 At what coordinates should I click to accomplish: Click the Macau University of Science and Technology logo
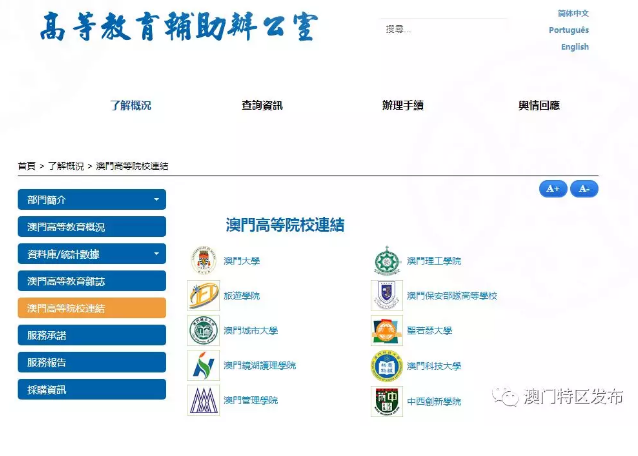[x=387, y=366]
